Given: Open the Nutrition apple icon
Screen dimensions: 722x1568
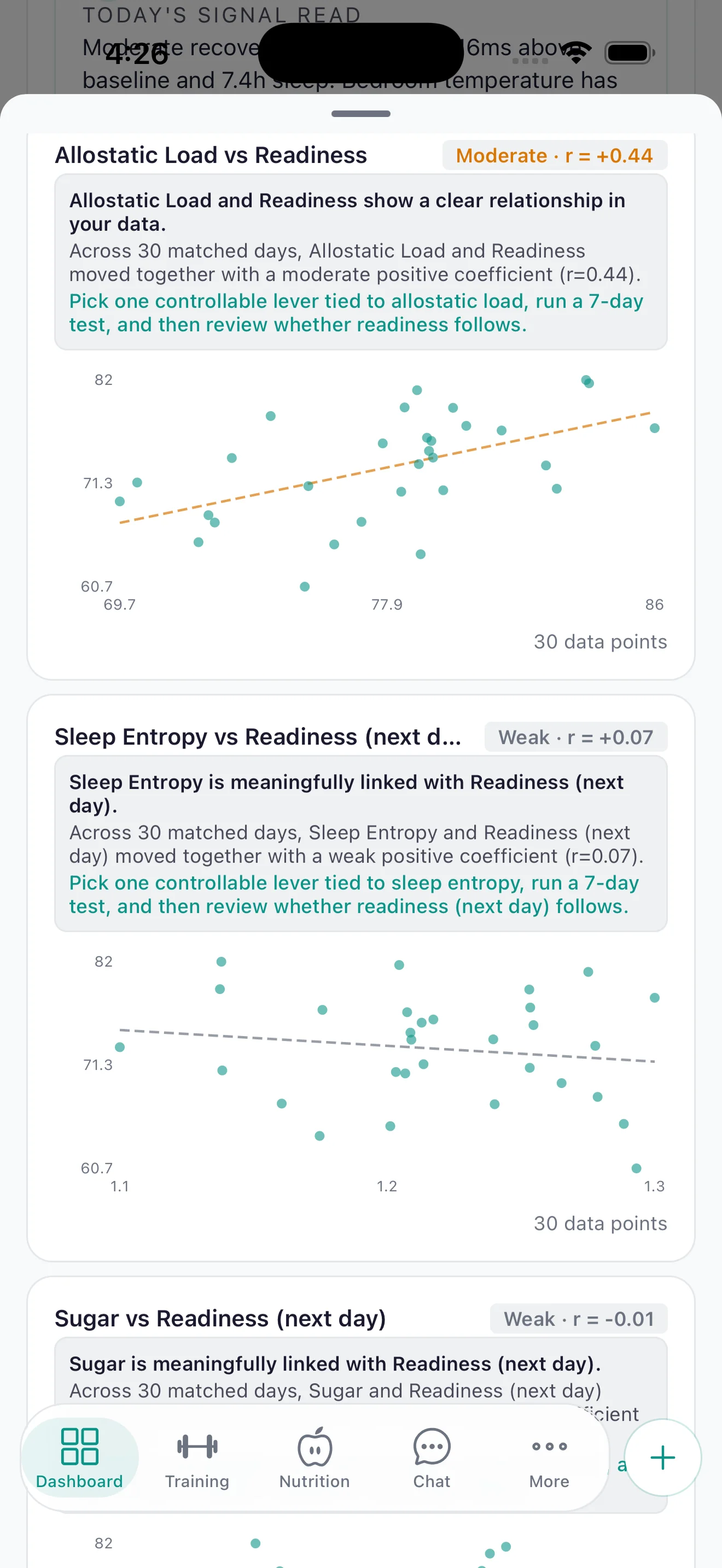Looking at the screenshot, I should pos(315,1446).
